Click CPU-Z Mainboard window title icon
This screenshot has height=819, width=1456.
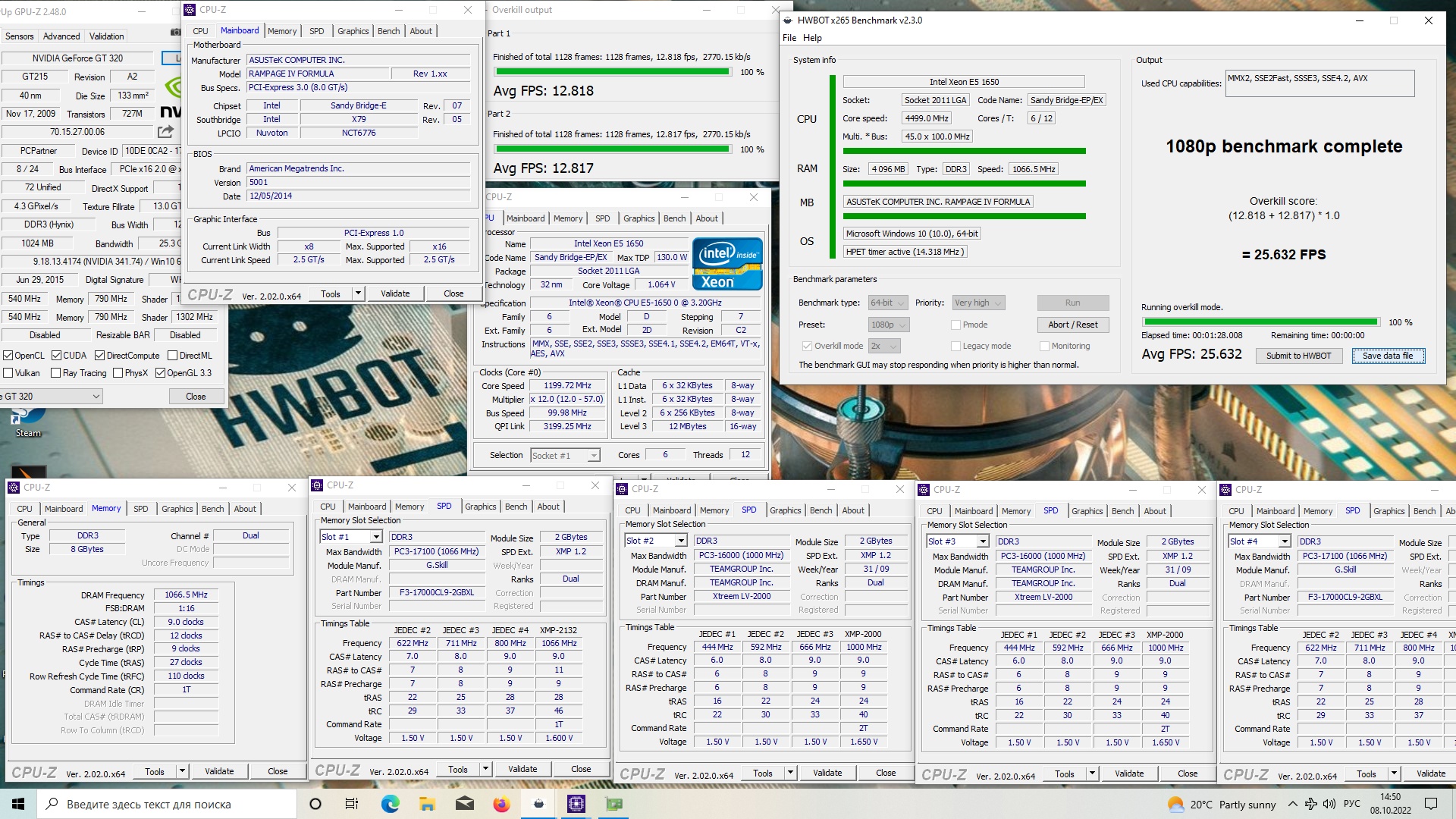coord(190,10)
